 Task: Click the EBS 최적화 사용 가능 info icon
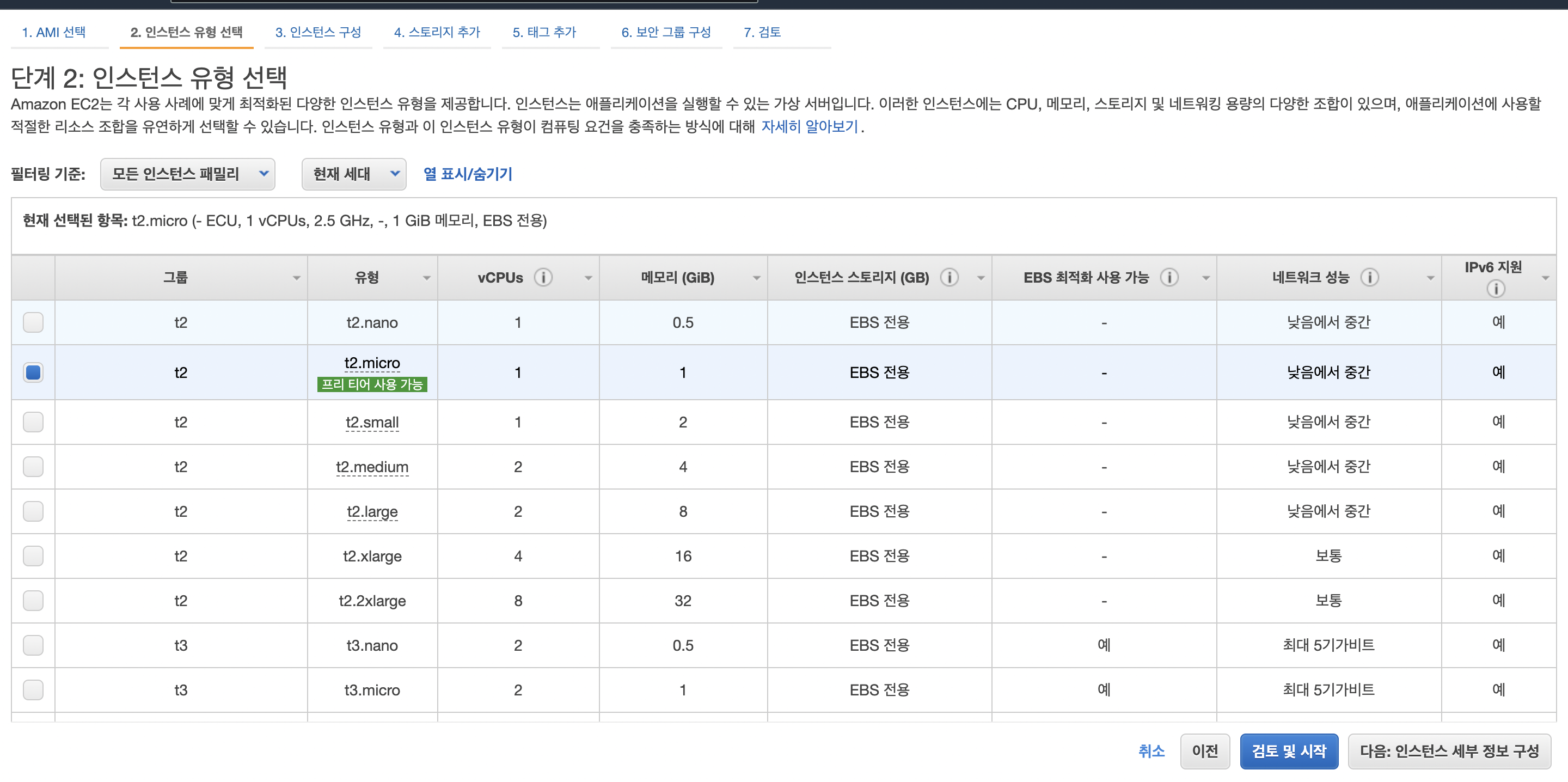click(1169, 278)
